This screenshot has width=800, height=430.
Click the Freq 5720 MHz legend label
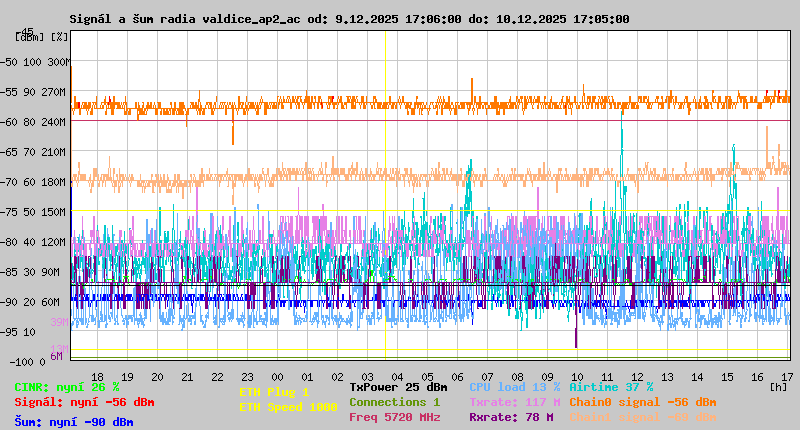pos(394,417)
